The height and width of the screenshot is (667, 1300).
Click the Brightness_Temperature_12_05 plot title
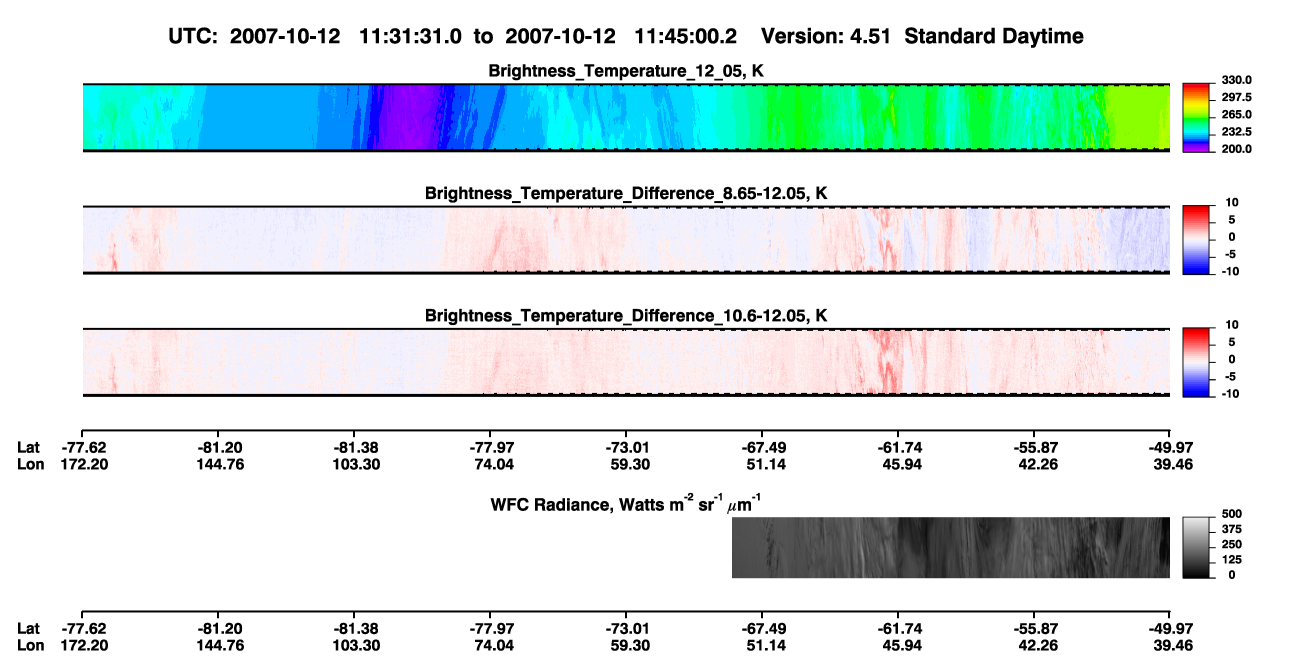coord(626,71)
